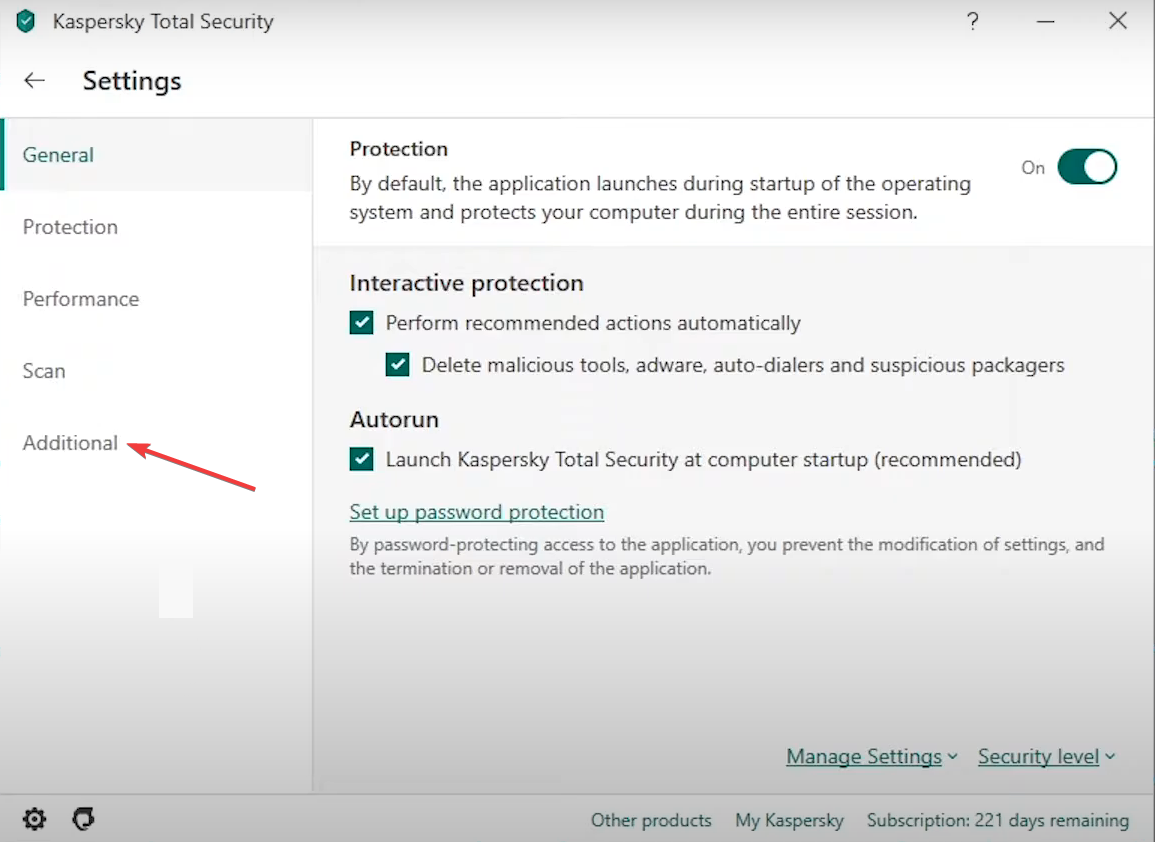Open My Kaspersky link
This screenshot has width=1155, height=842.
(789, 820)
